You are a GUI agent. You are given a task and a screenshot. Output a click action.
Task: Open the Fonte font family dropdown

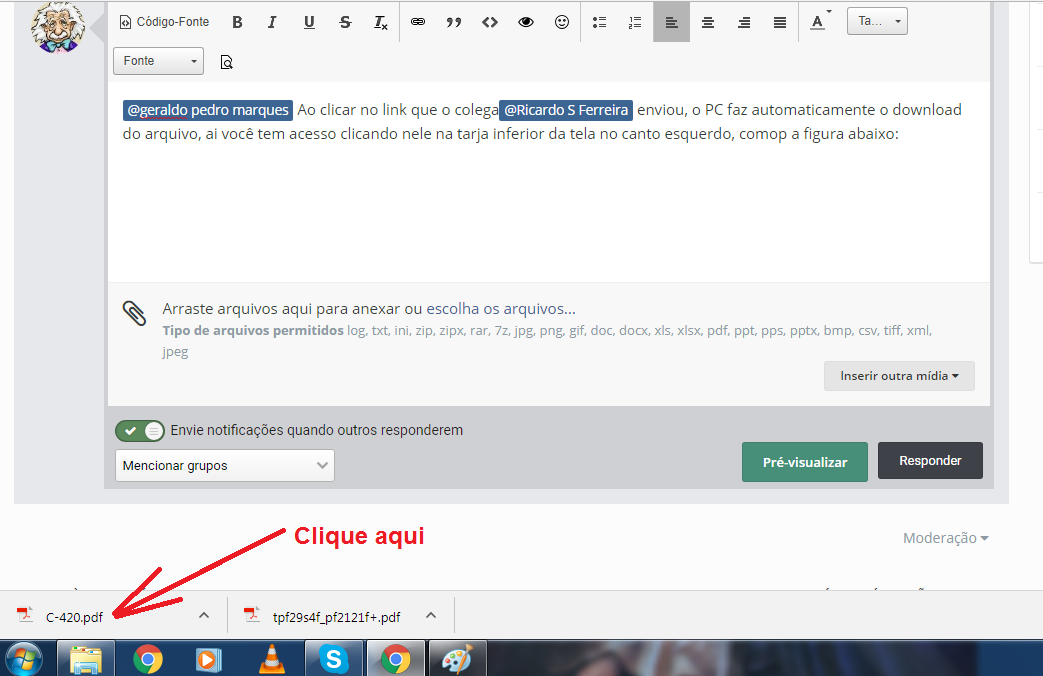point(158,61)
